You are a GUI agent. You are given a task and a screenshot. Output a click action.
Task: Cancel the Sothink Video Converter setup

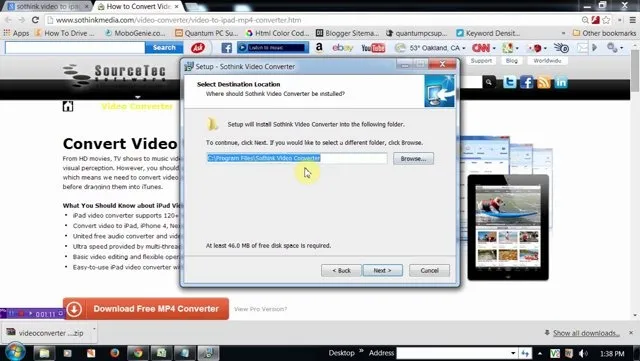[x=429, y=270]
